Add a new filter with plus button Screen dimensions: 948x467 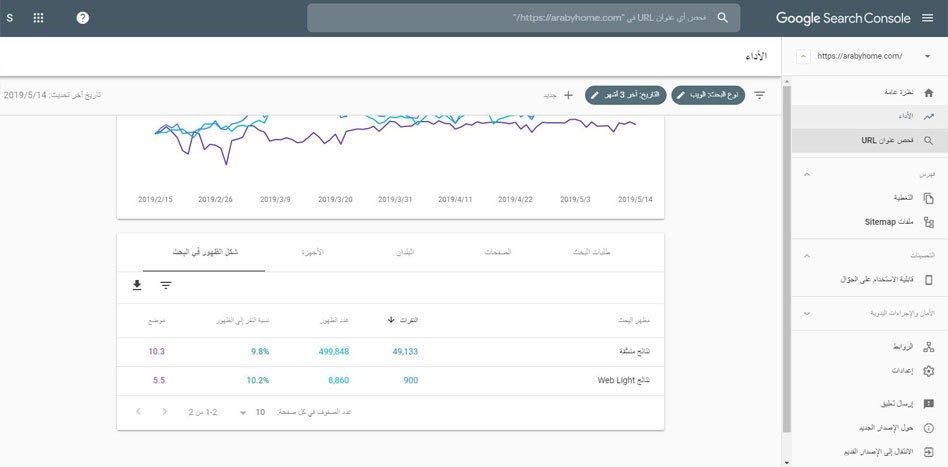[x=568, y=95]
